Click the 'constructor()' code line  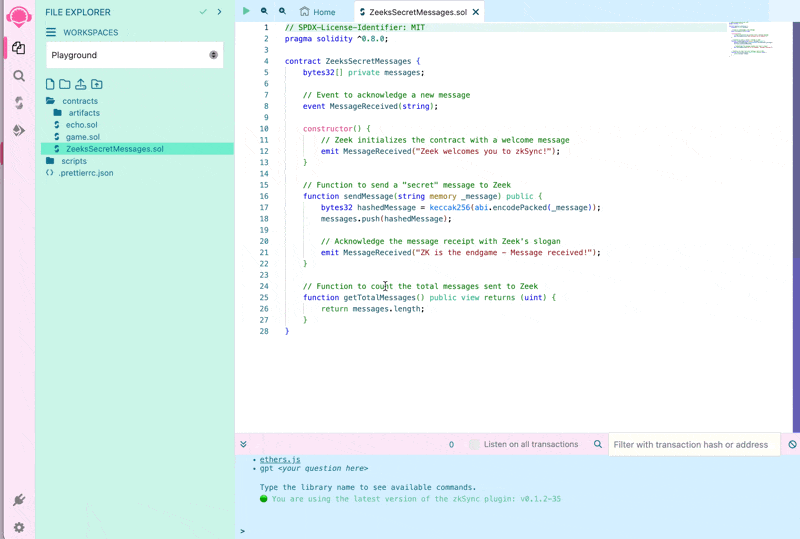click(x=337, y=129)
